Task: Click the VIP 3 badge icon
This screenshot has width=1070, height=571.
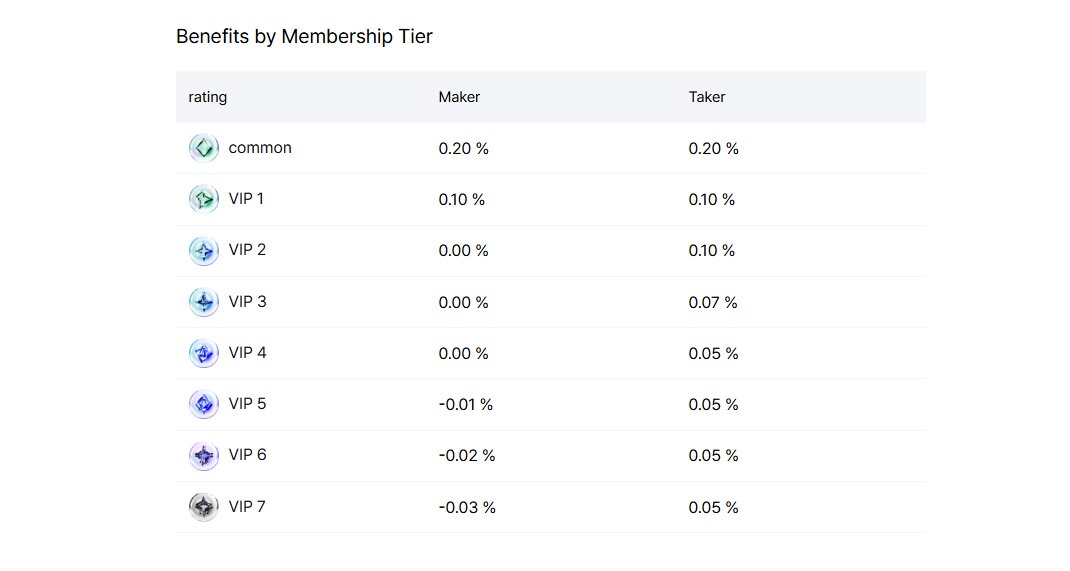Action: (x=203, y=302)
